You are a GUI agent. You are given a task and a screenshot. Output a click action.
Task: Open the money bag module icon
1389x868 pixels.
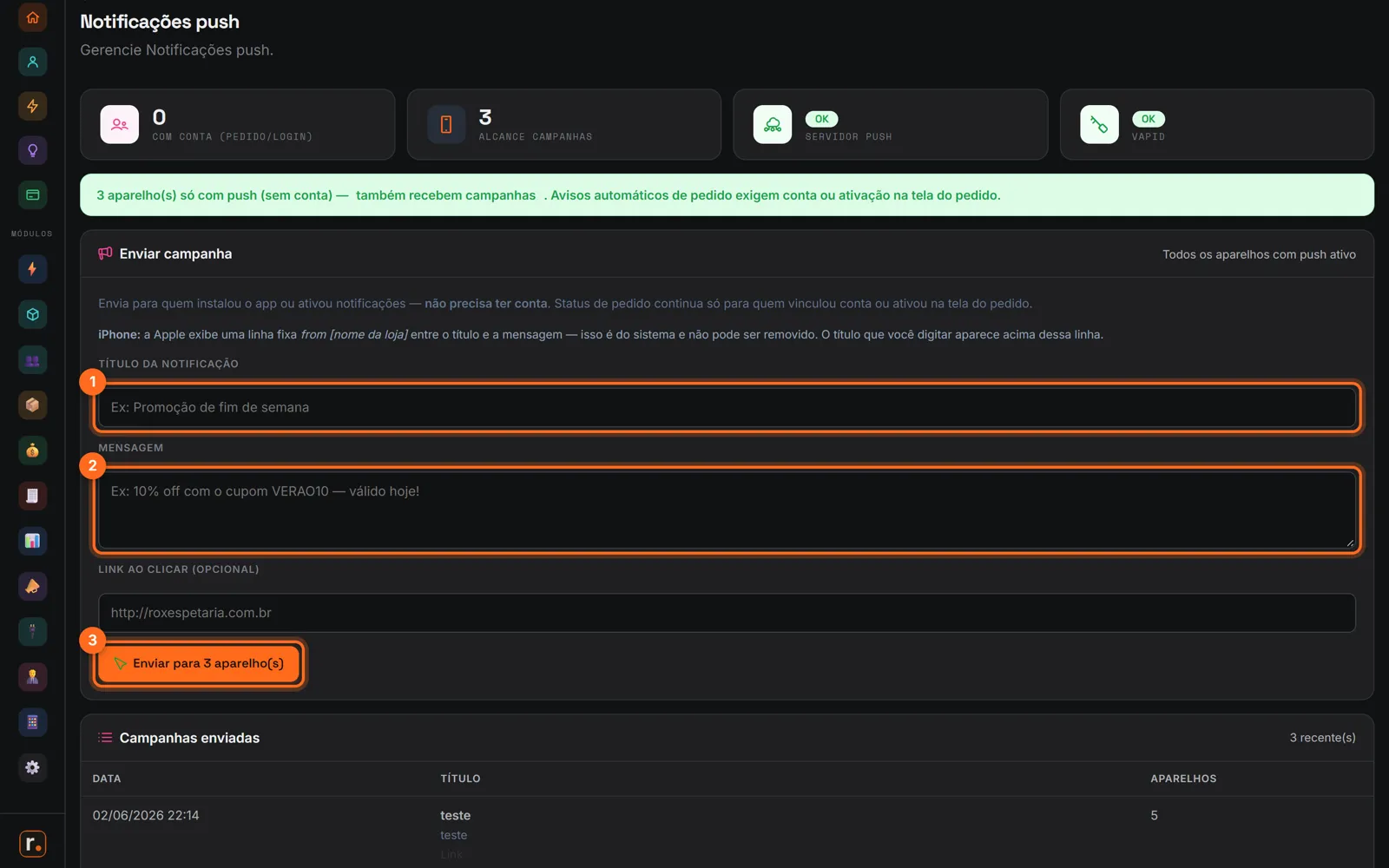pos(32,450)
